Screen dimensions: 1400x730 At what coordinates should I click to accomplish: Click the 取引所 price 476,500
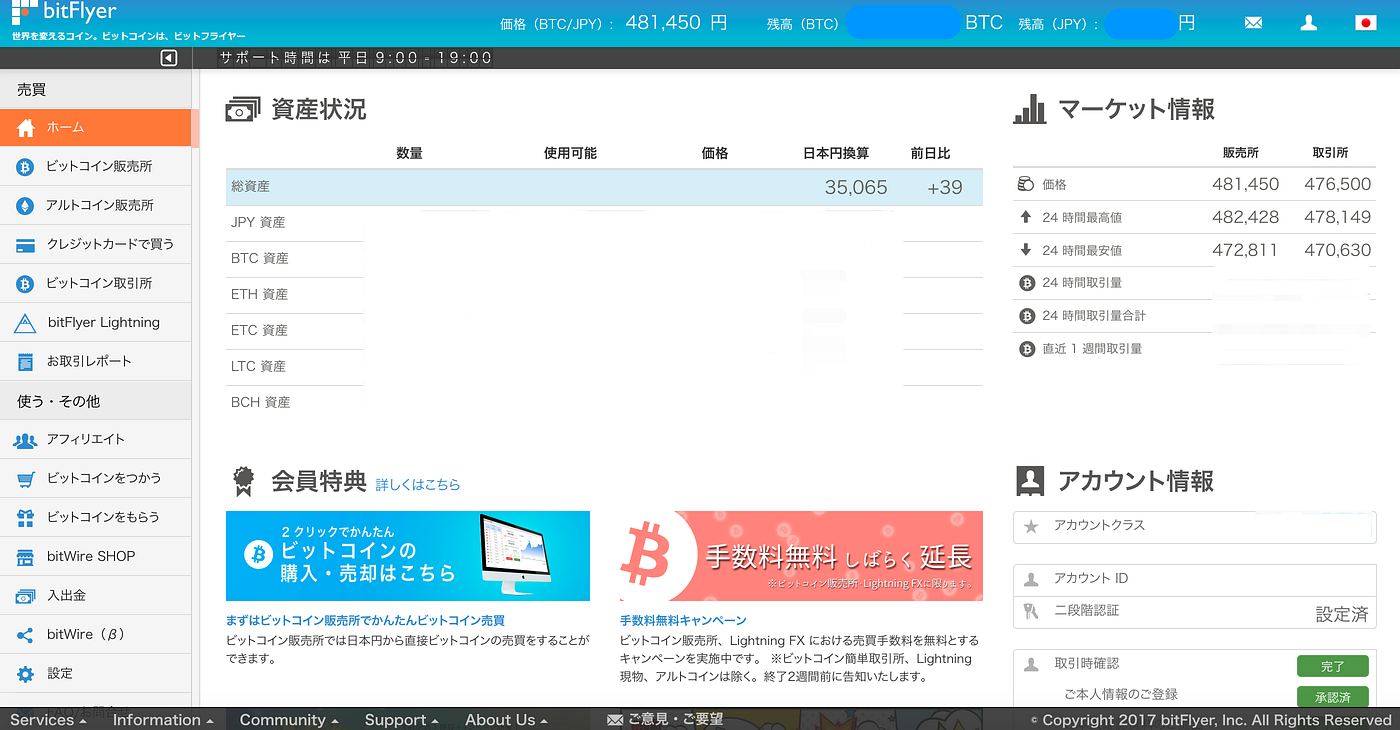point(1338,184)
